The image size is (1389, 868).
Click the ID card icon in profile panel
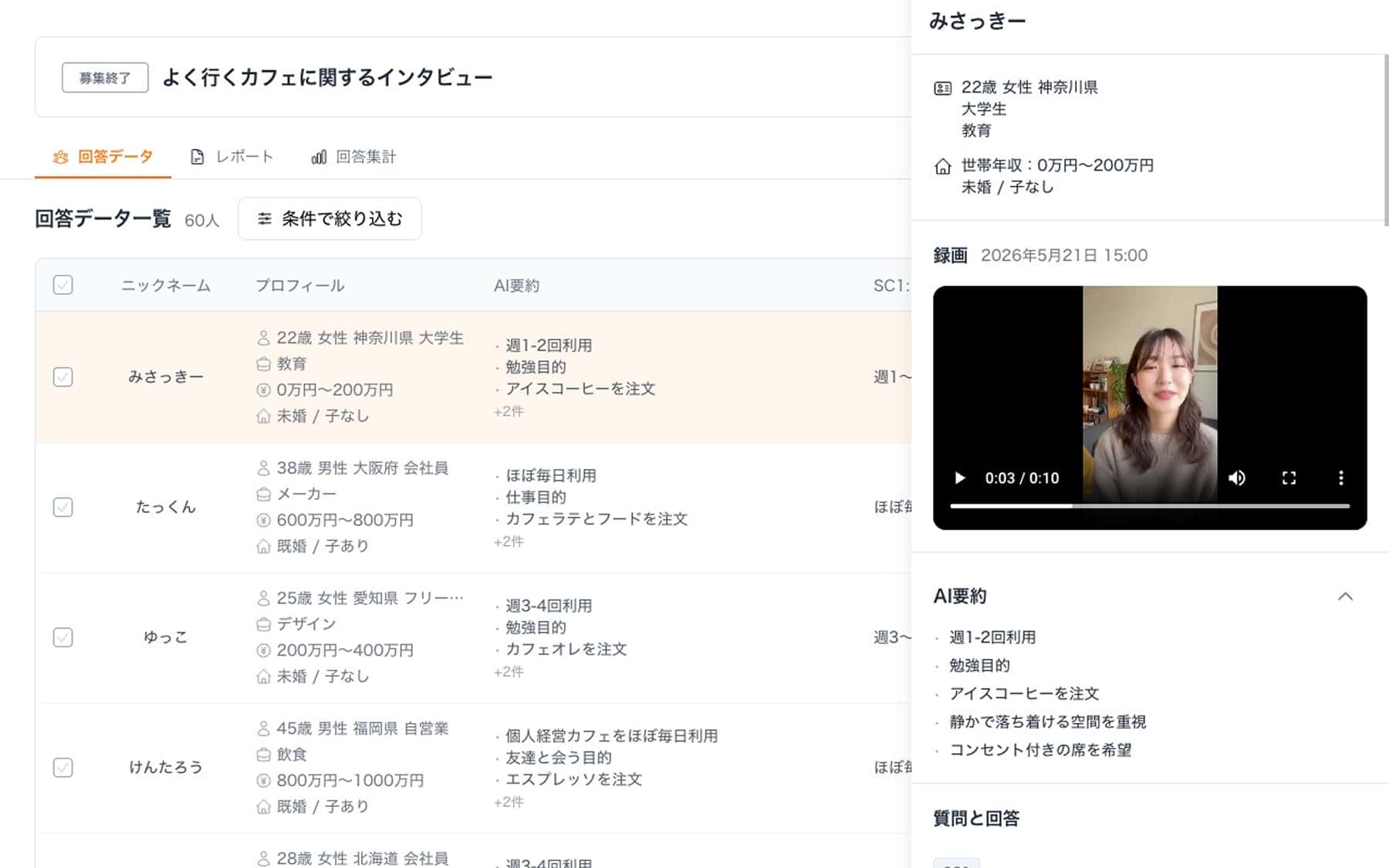(x=942, y=88)
